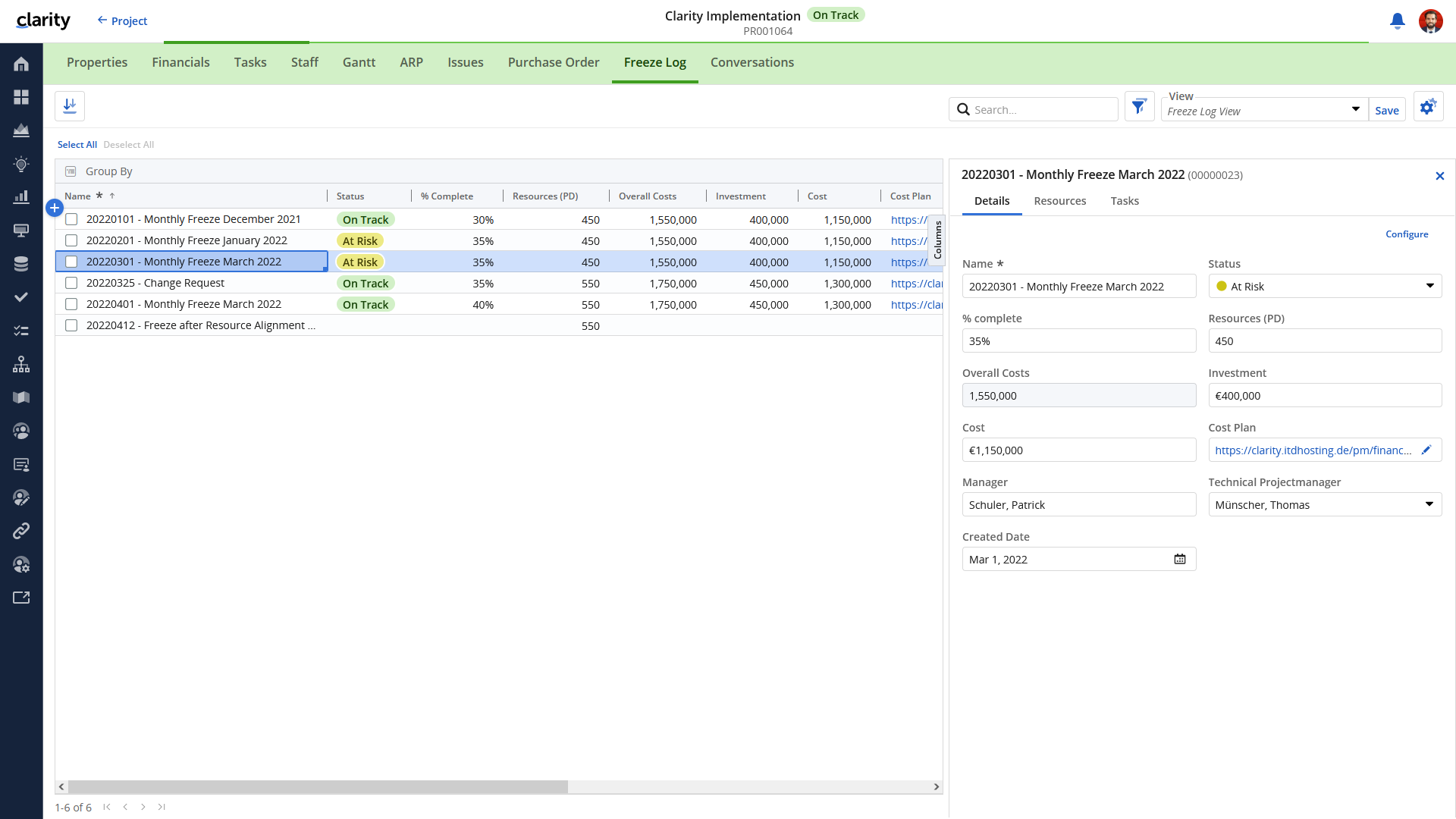Open the Status At Risk dropdown
Viewport: 1456px width, 819px height.
(1325, 286)
